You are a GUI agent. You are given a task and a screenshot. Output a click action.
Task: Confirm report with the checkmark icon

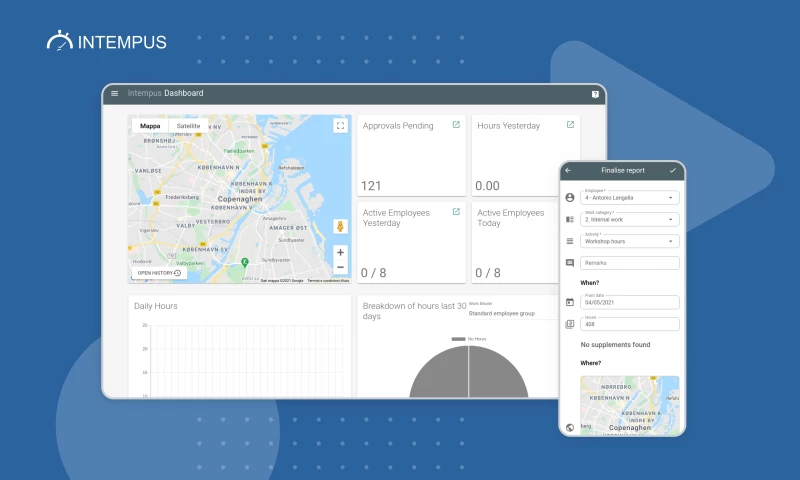click(673, 171)
